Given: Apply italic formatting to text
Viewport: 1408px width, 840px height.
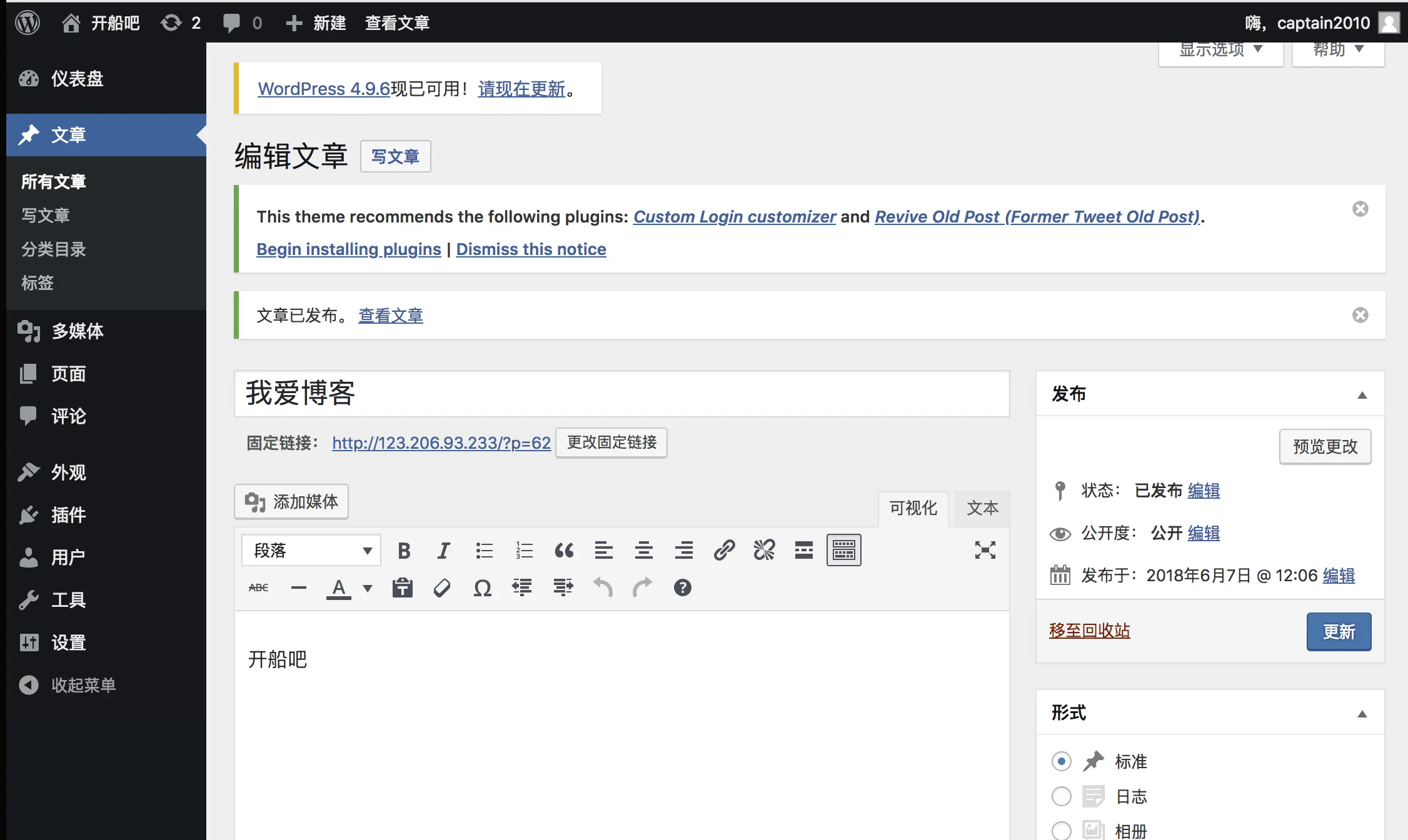Looking at the screenshot, I should 443,551.
